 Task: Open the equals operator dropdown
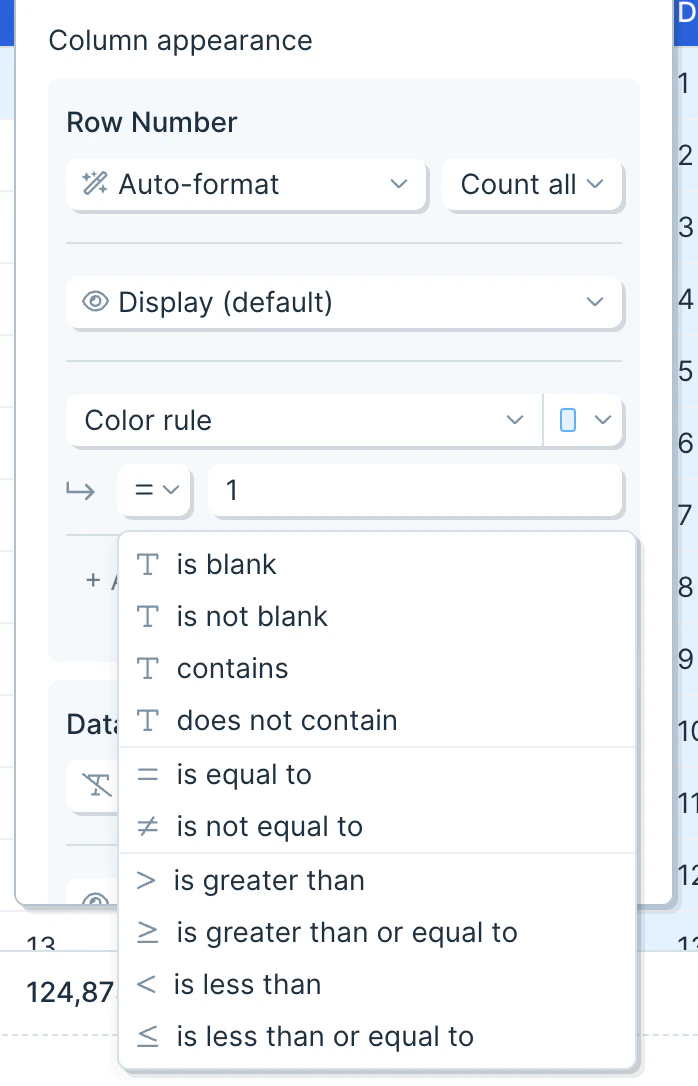coord(155,490)
